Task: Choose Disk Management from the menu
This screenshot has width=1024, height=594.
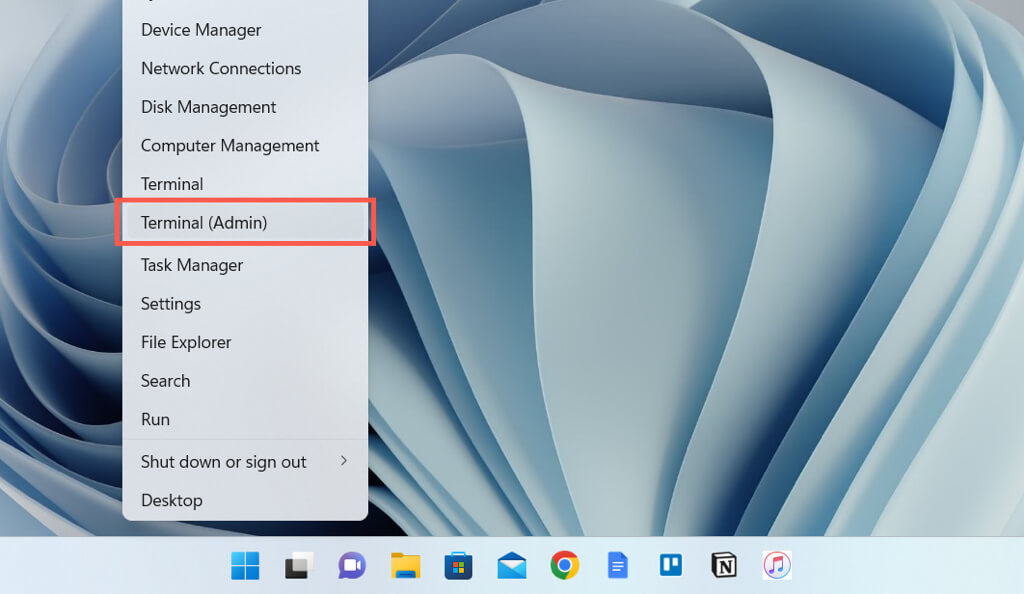Action: point(245,107)
